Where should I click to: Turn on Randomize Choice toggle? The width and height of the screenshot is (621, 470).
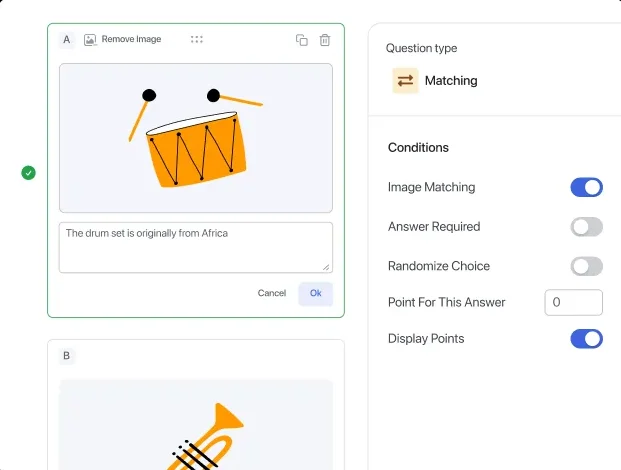pos(586,266)
